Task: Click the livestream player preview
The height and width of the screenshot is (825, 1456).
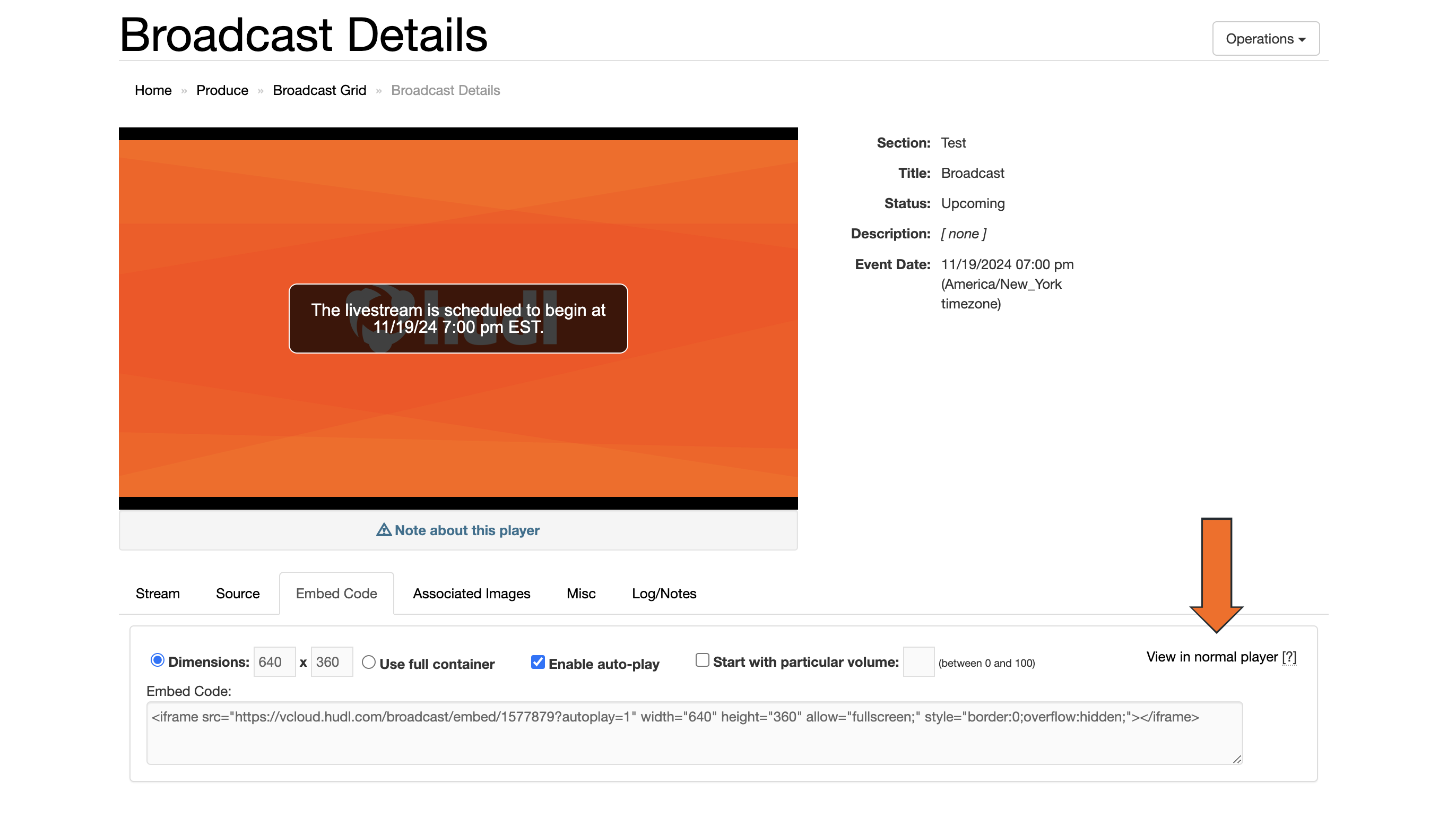Action: tap(458, 319)
